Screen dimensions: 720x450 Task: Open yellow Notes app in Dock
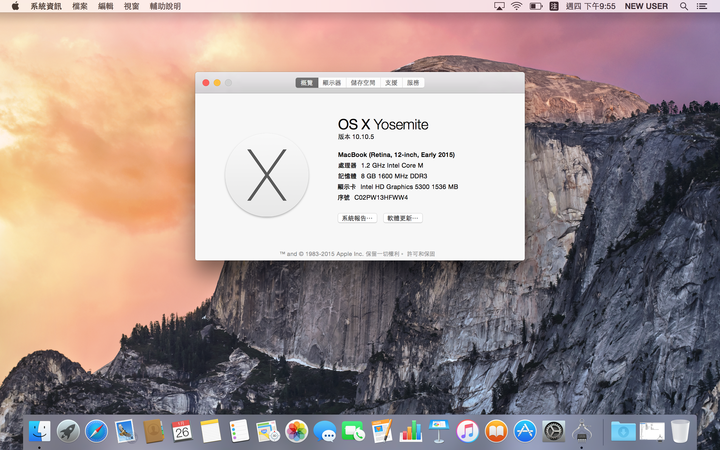[210, 431]
